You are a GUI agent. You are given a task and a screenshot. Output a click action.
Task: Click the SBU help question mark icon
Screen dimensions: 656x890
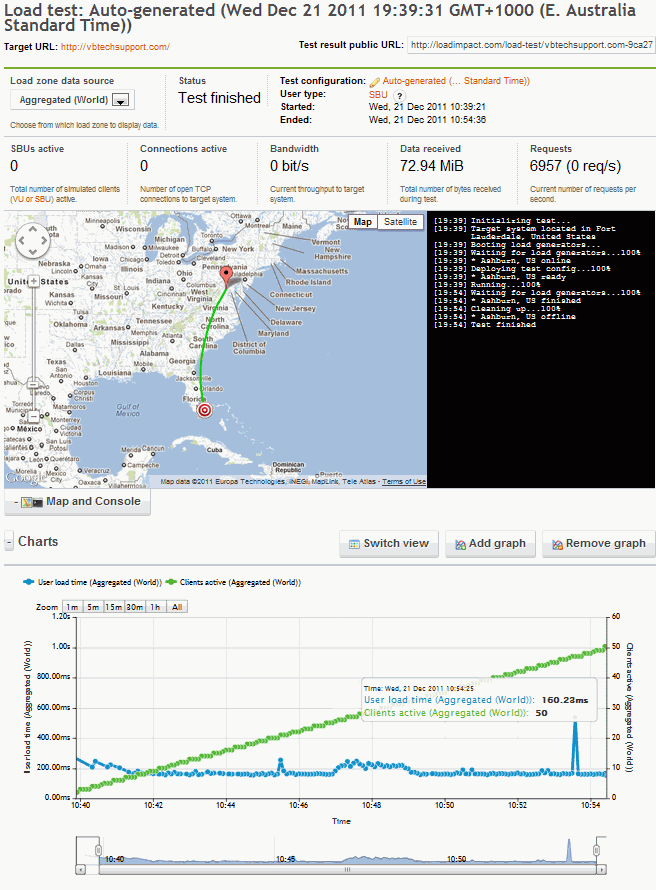click(x=399, y=94)
